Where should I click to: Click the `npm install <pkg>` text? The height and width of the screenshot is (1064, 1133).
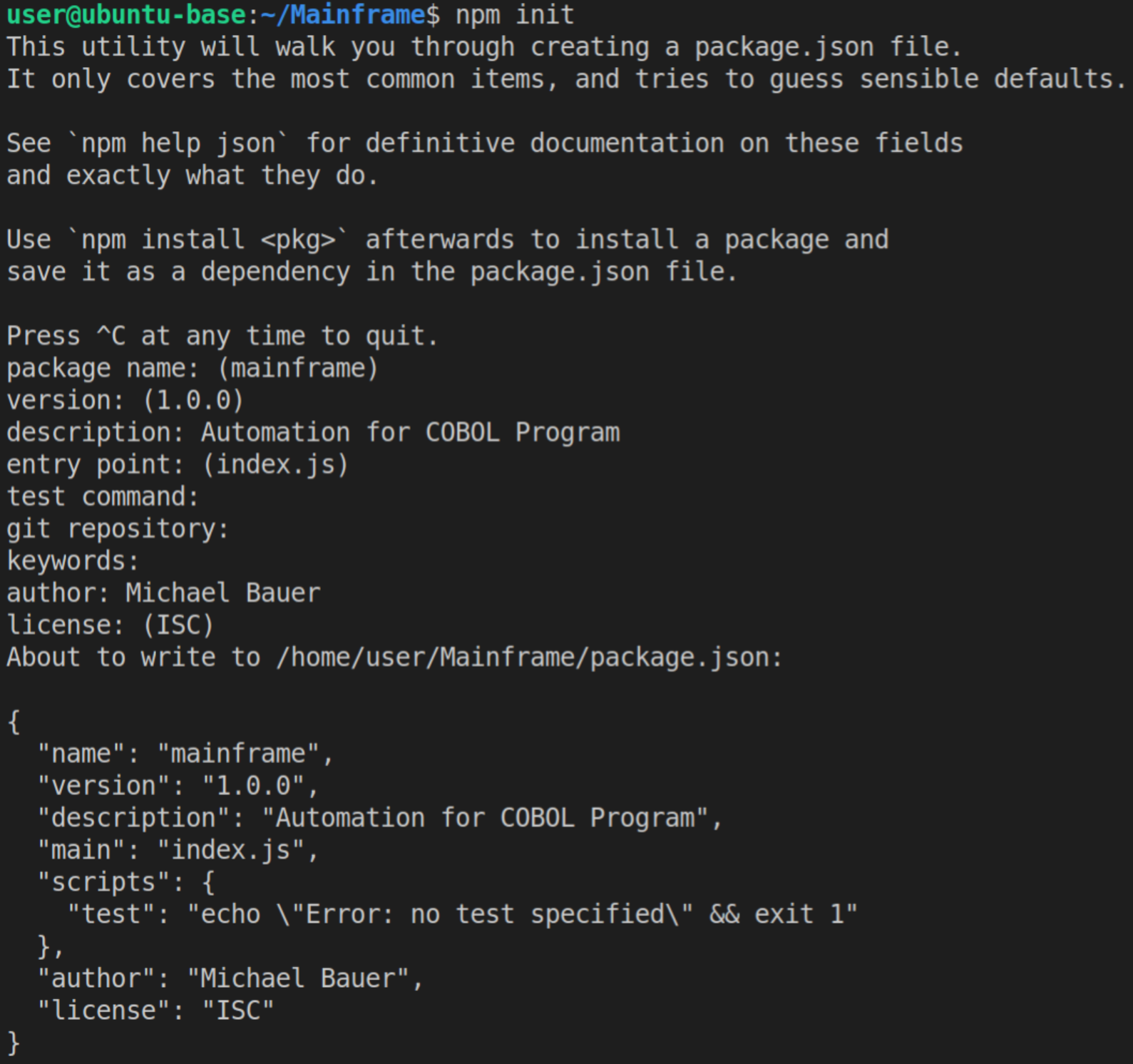[x=207, y=240]
